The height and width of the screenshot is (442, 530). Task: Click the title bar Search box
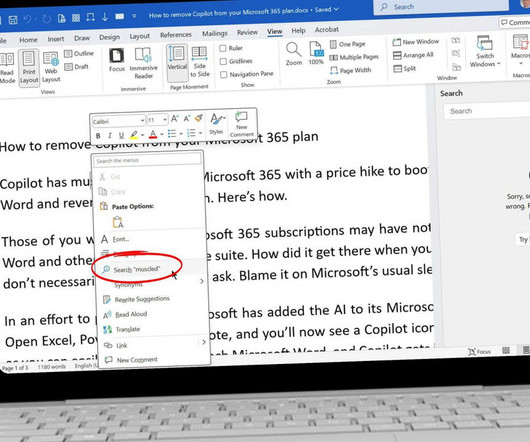441,7
